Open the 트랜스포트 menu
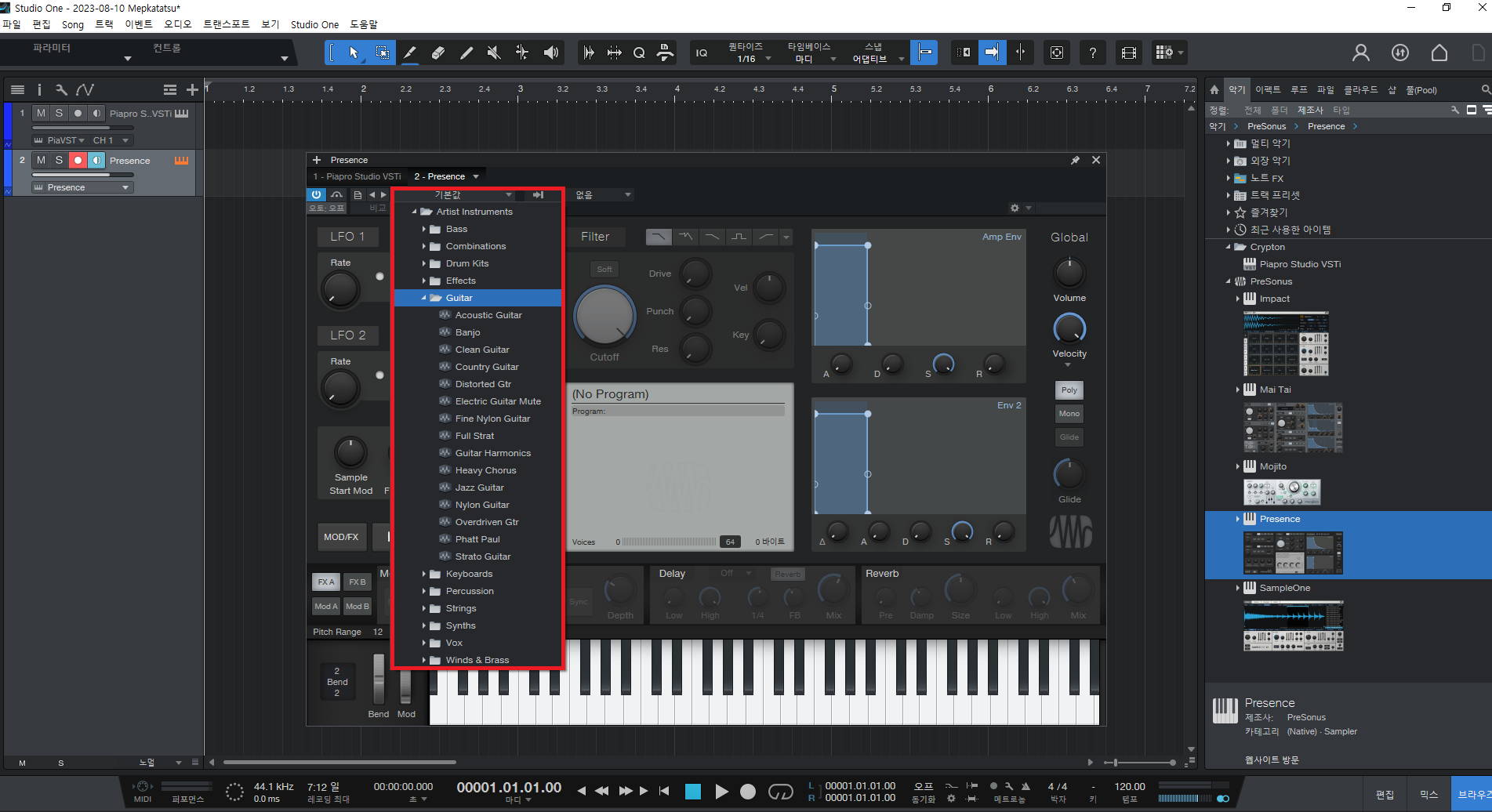The height and width of the screenshot is (812, 1492). pos(227,24)
